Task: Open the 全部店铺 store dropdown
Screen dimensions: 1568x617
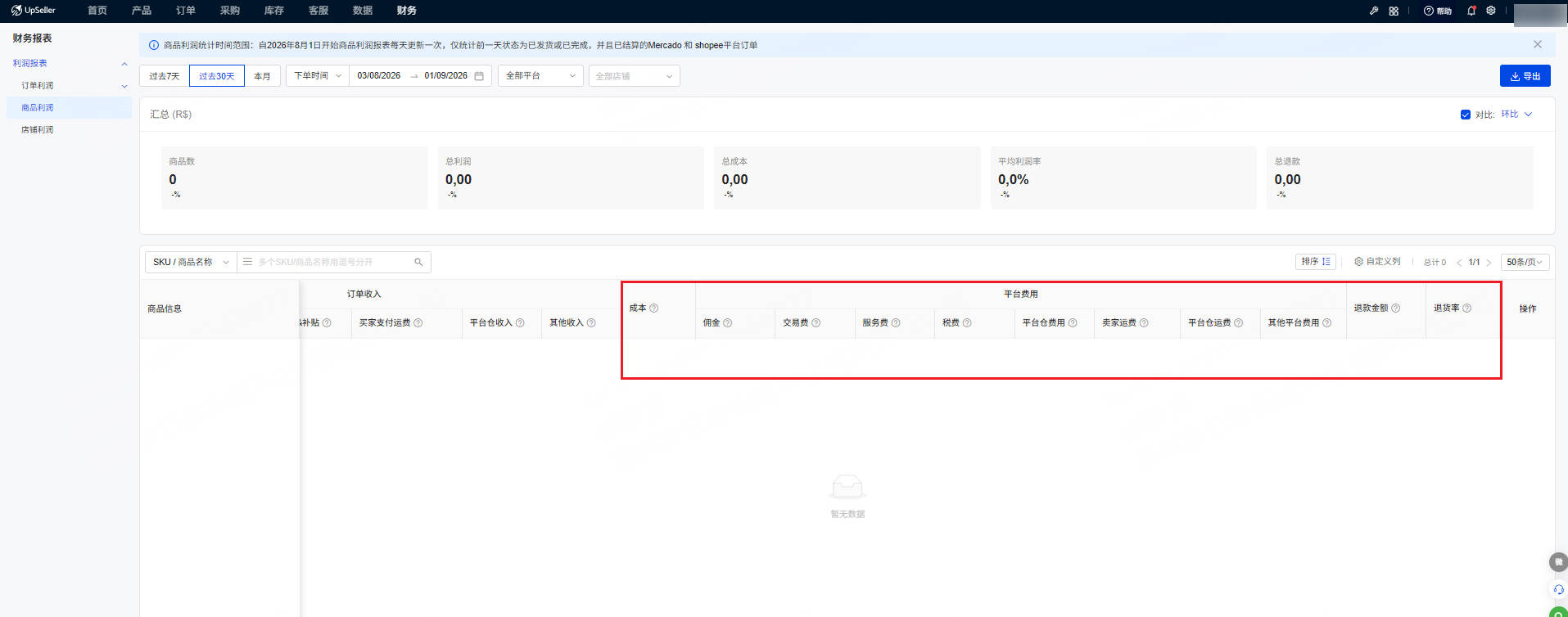Action: tap(635, 76)
